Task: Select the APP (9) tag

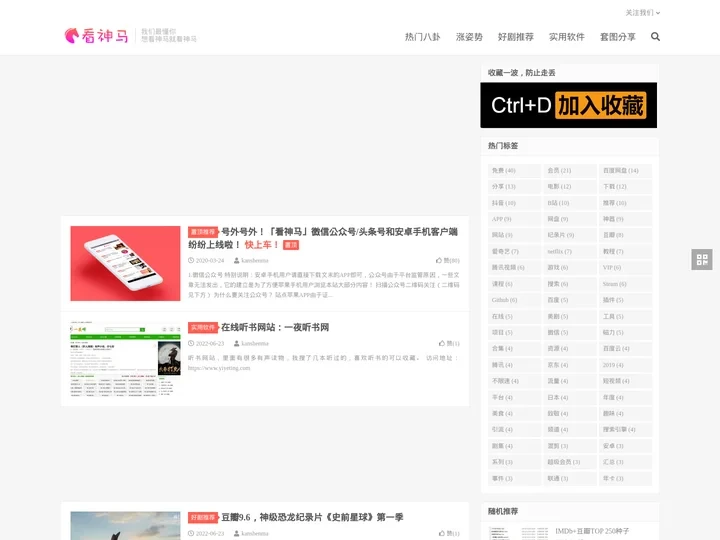Action: coord(514,219)
